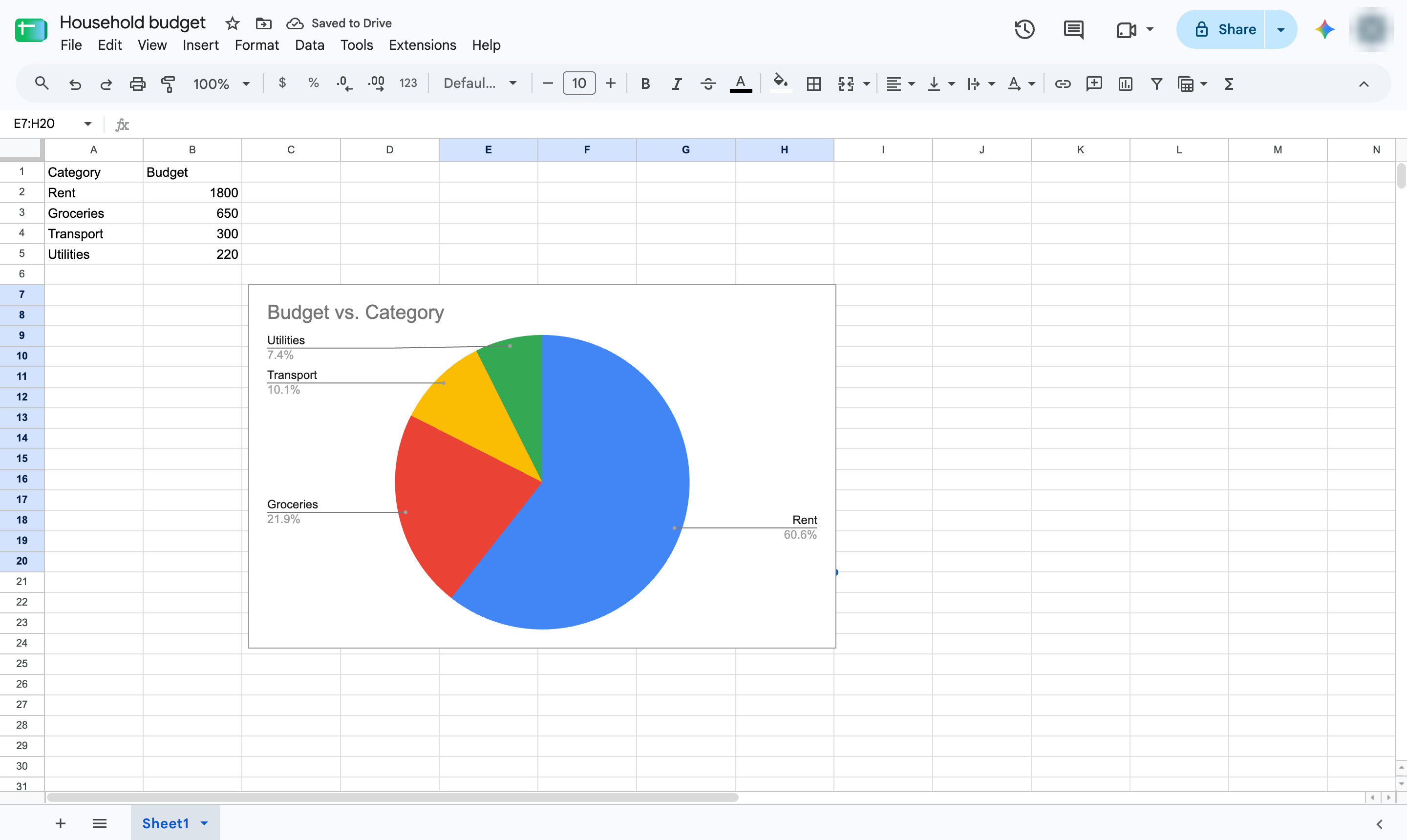This screenshot has height=840, width=1407.
Task: Format as percent icon
Action: [313, 83]
